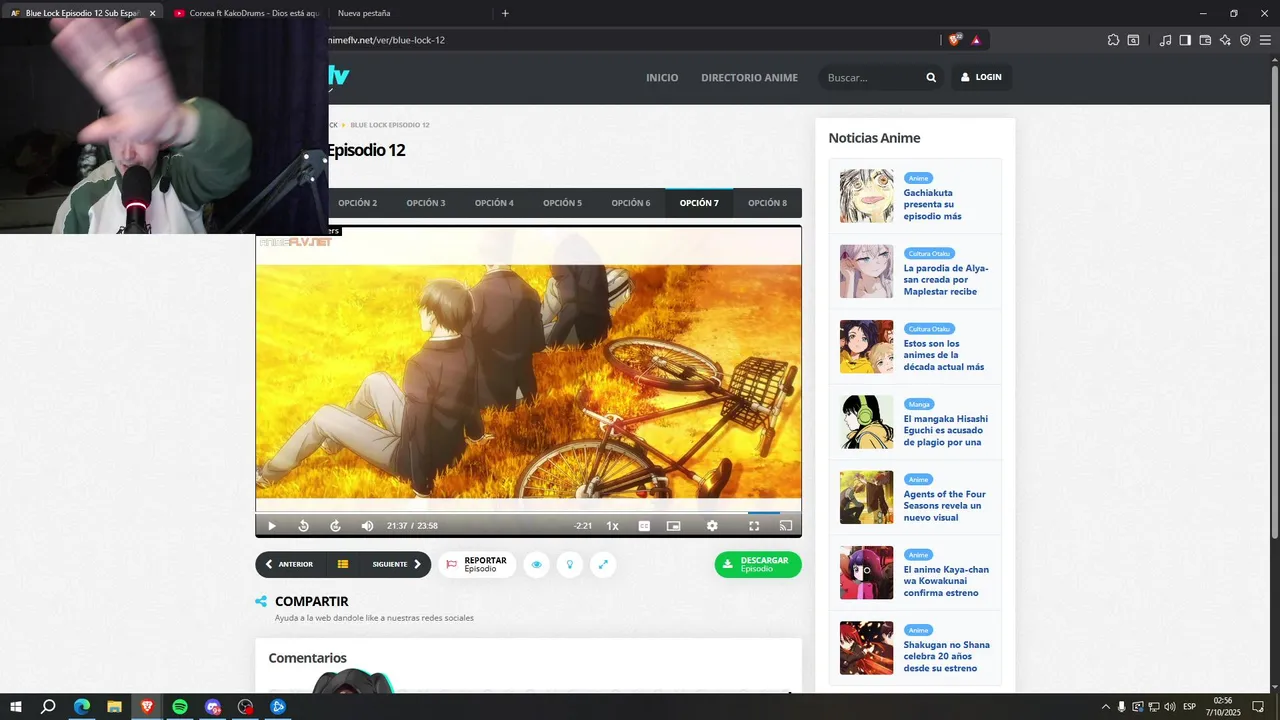This screenshot has height=720, width=1280.
Task: Open Kaya-chan wa Kowakunai article
Action: tap(946, 581)
